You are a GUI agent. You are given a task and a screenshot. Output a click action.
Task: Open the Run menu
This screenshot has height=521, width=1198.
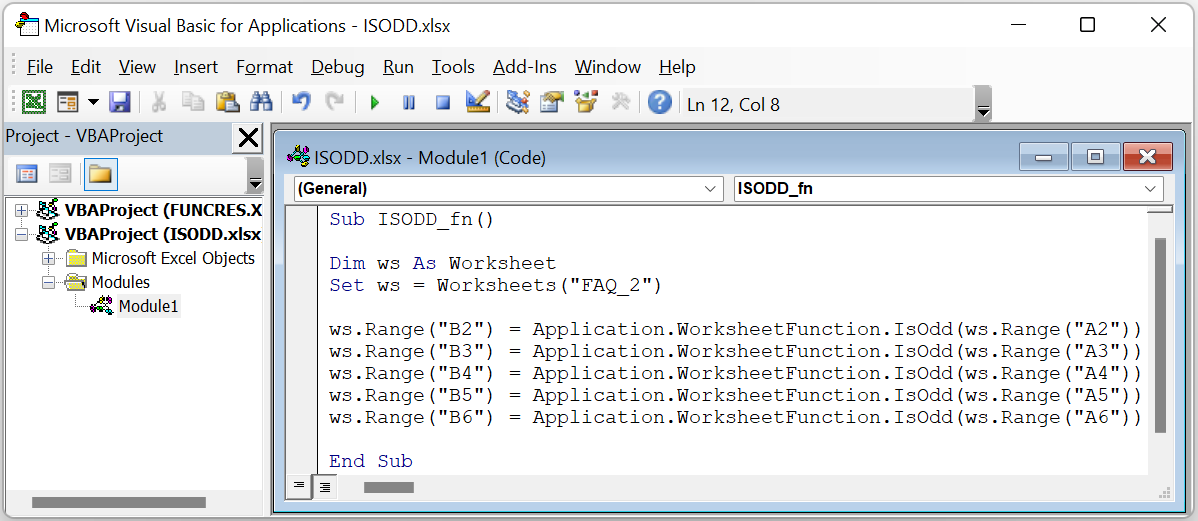(398, 67)
